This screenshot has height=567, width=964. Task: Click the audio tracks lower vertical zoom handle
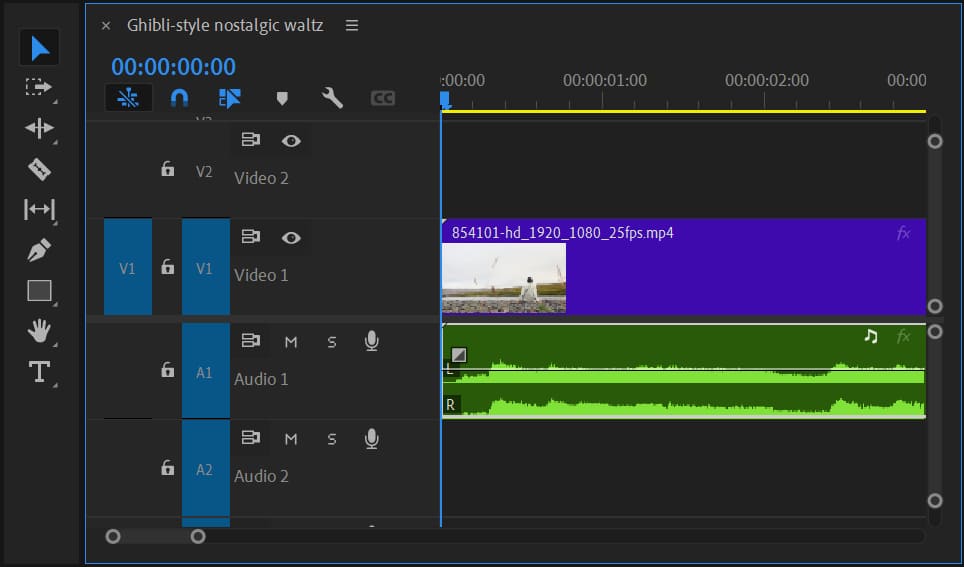tap(934, 501)
